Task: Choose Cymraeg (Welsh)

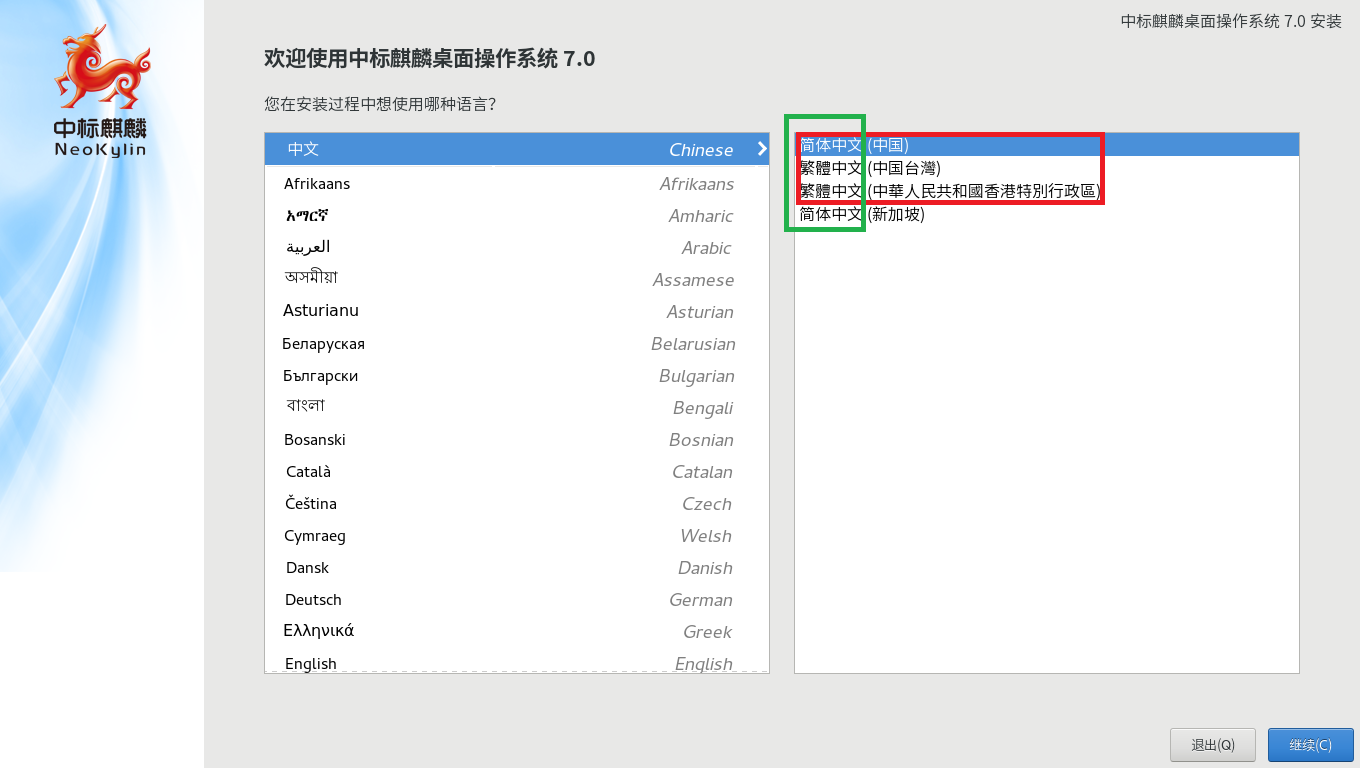Action: (517, 536)
